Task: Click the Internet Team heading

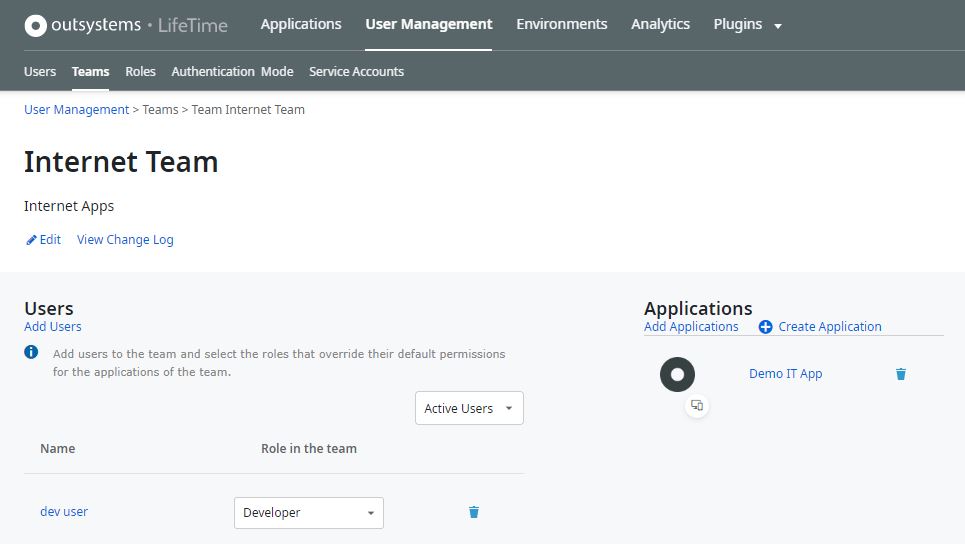Action: (x=121, y=162)
